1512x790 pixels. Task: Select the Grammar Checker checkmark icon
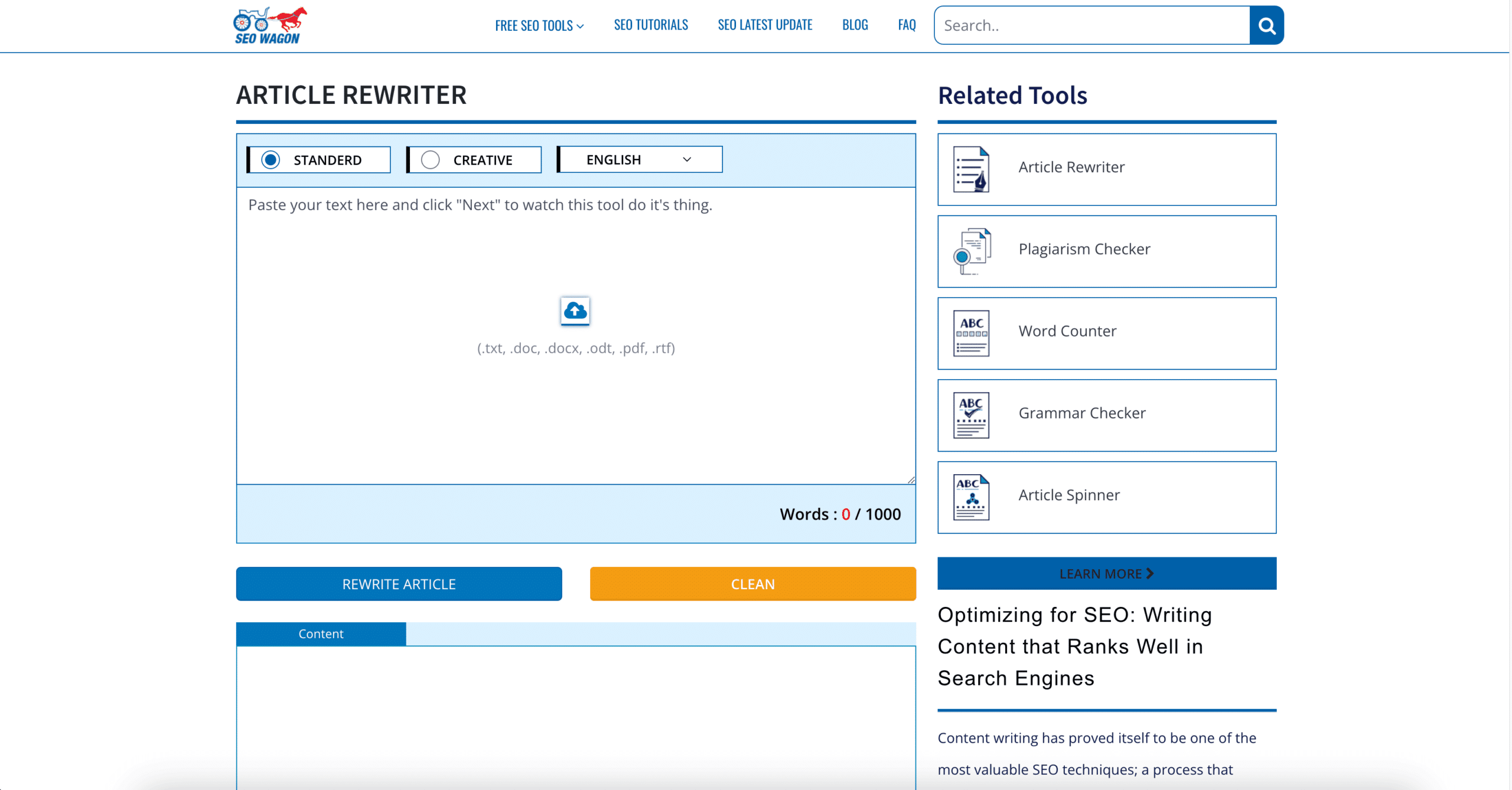tap(971, 415)
